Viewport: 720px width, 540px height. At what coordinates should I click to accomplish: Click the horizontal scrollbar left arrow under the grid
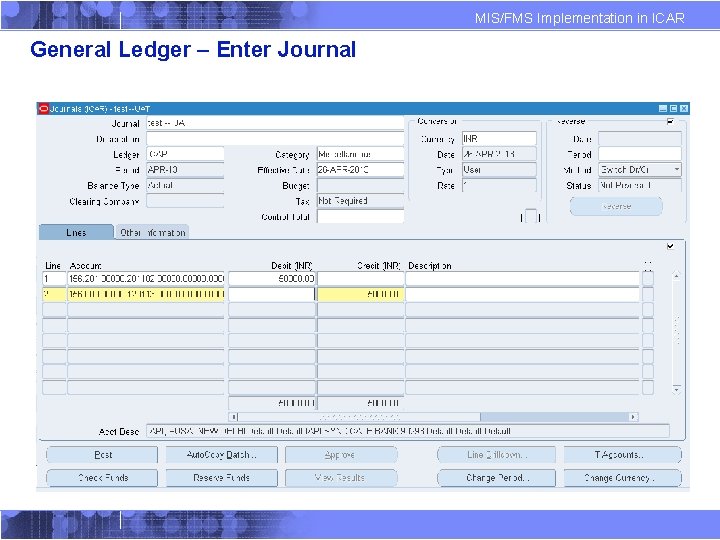click(233, 417)
